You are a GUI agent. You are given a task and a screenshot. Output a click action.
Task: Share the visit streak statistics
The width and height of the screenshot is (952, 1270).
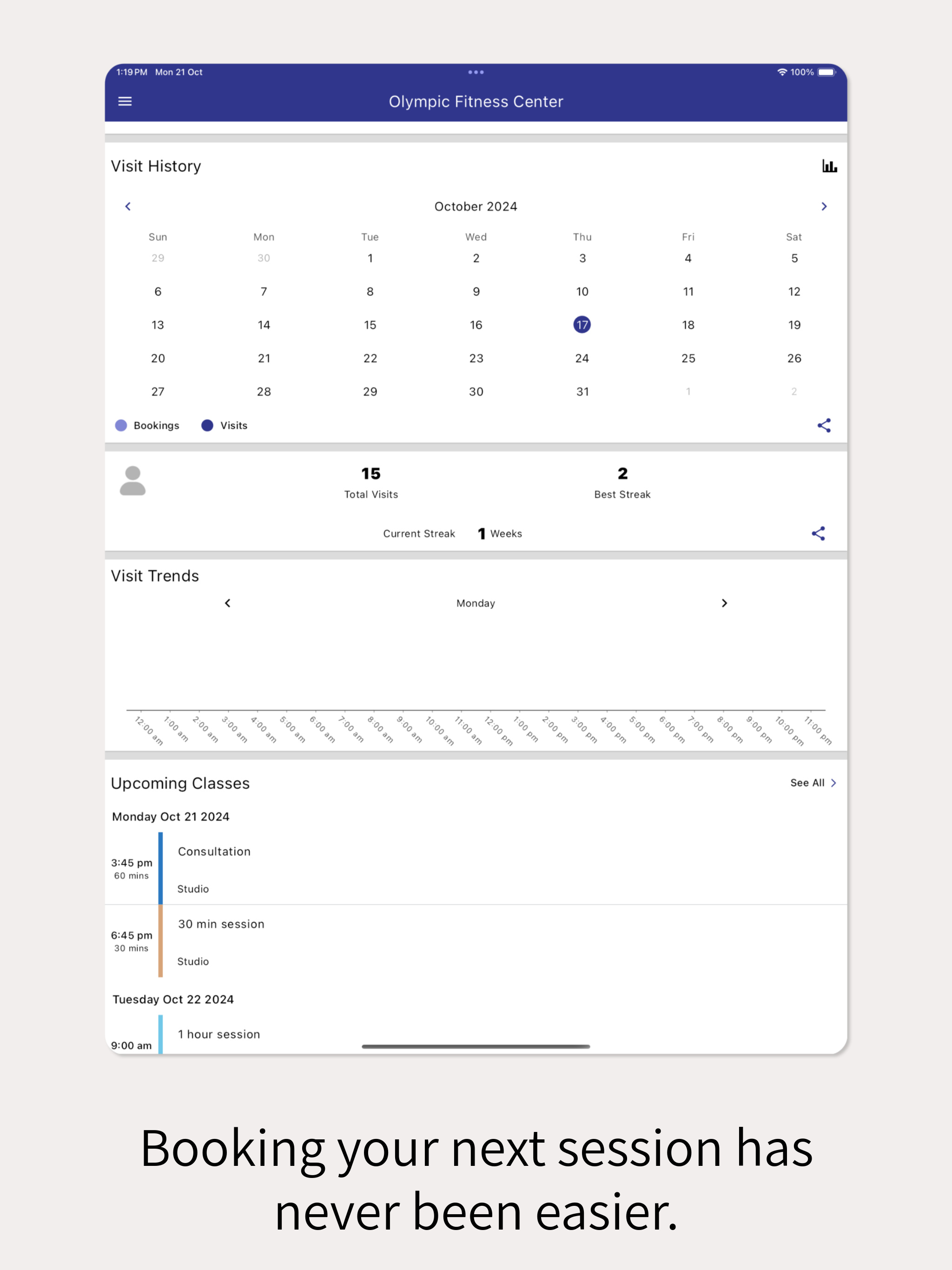(818, 533)
